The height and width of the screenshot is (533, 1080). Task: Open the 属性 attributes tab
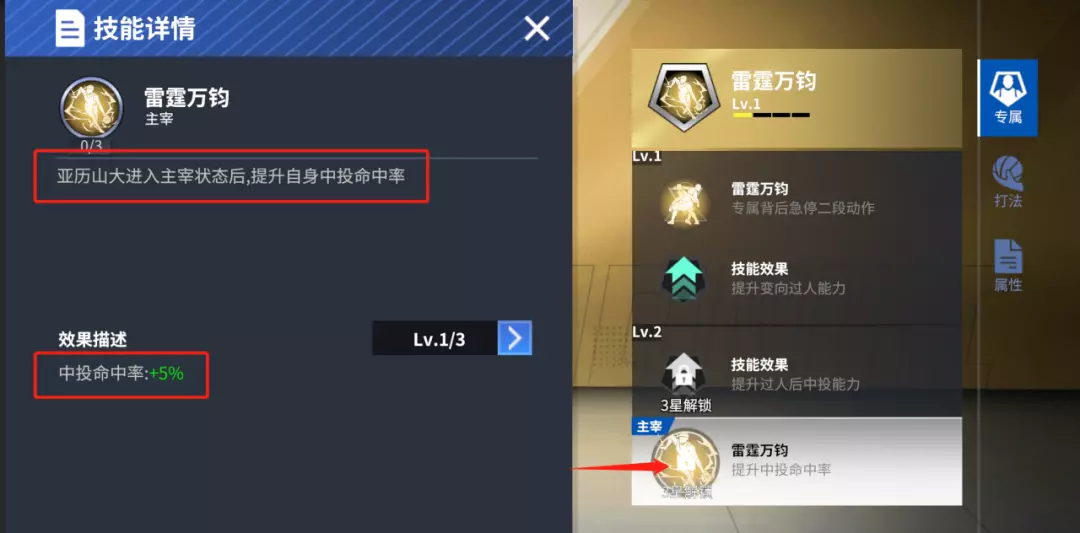click(x=1008, y=266)
